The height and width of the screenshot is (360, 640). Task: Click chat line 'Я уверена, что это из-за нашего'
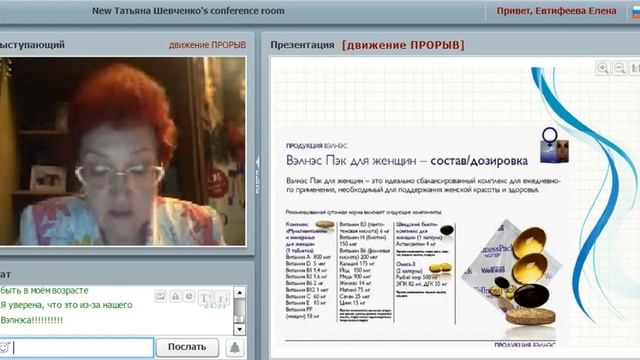[66, 305]
